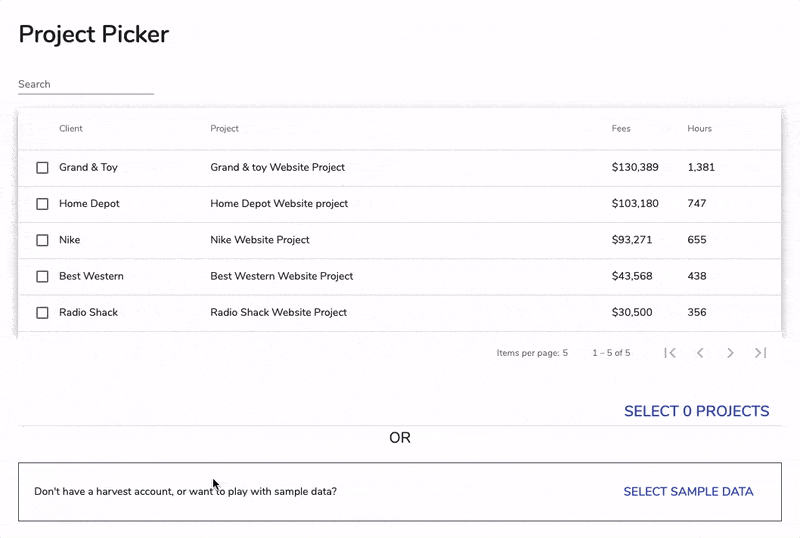The height and width of the screenshot is (538, 800).
Task: Jump to last page of results
Action: tap(760, 353)
